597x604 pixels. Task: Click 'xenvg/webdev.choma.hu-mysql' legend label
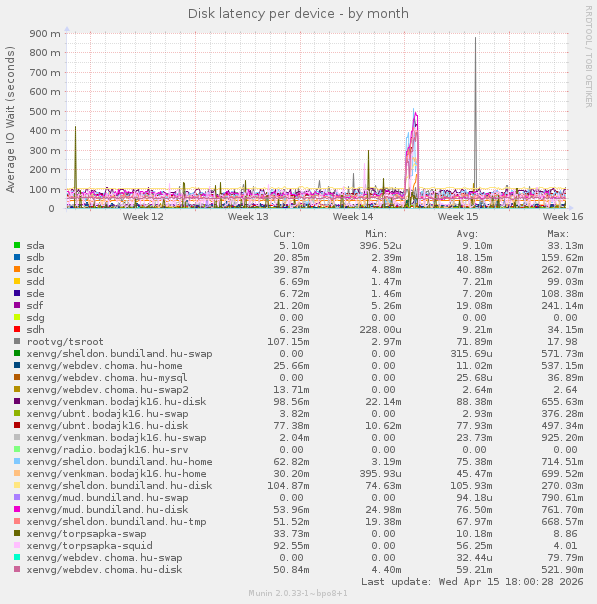tap(107, 378)
